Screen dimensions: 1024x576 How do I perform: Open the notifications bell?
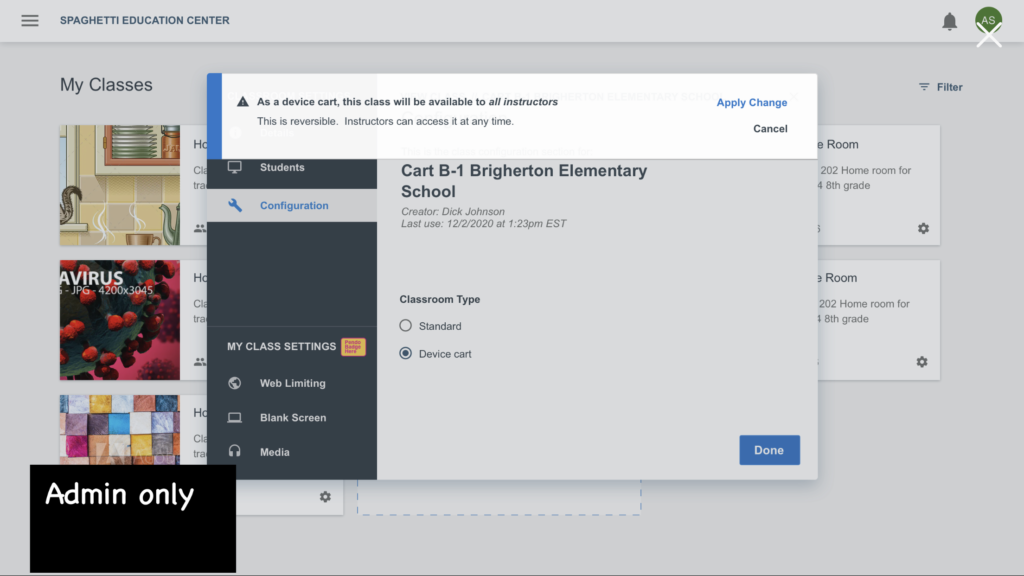(950, 22)
